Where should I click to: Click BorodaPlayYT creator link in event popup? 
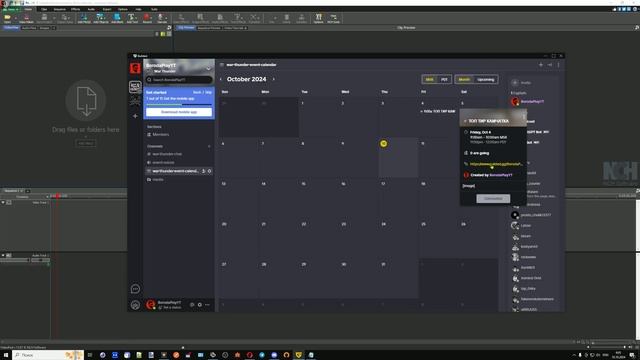[501, 175]
